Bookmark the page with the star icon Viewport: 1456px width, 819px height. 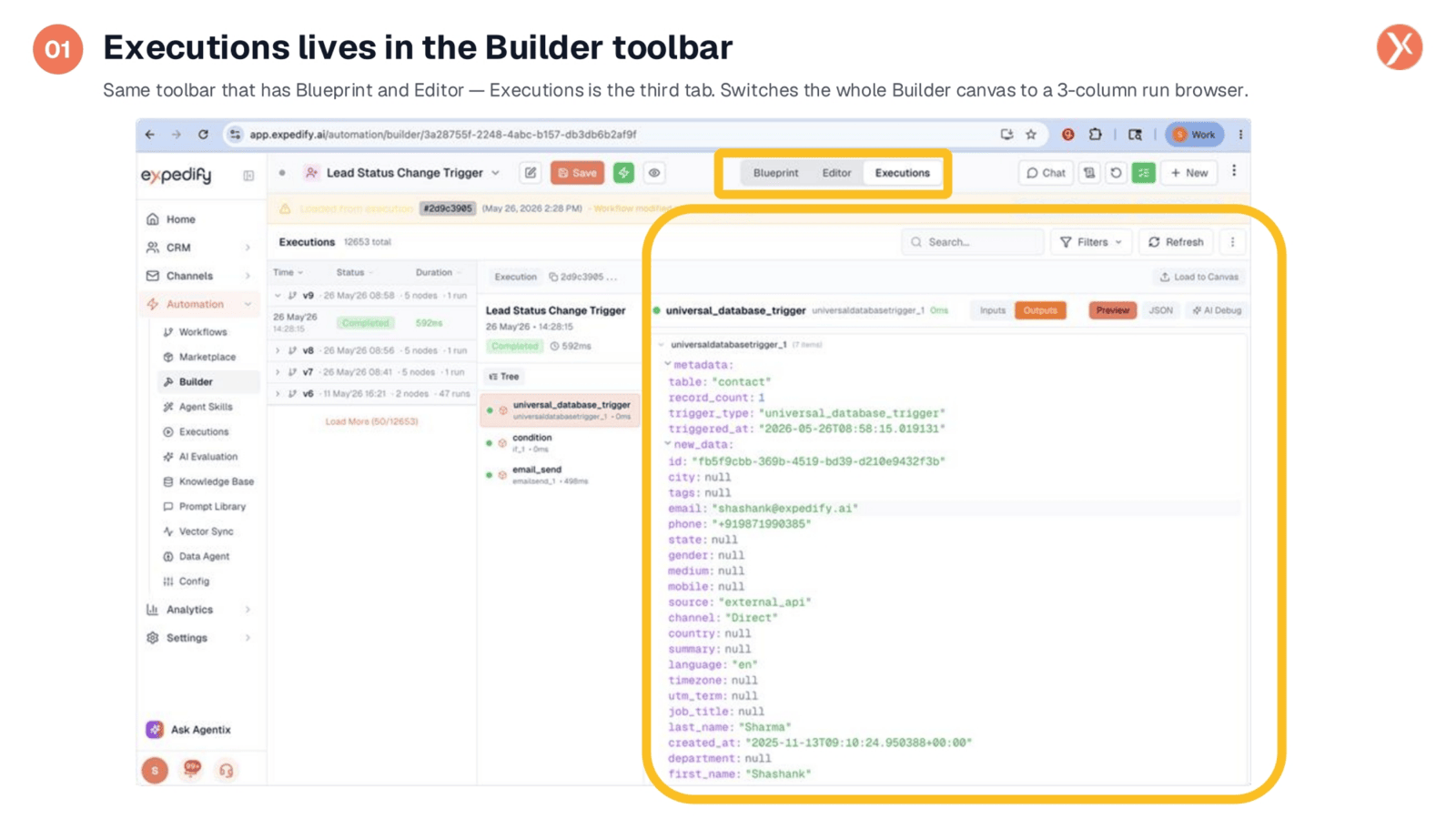(1031, 135)
